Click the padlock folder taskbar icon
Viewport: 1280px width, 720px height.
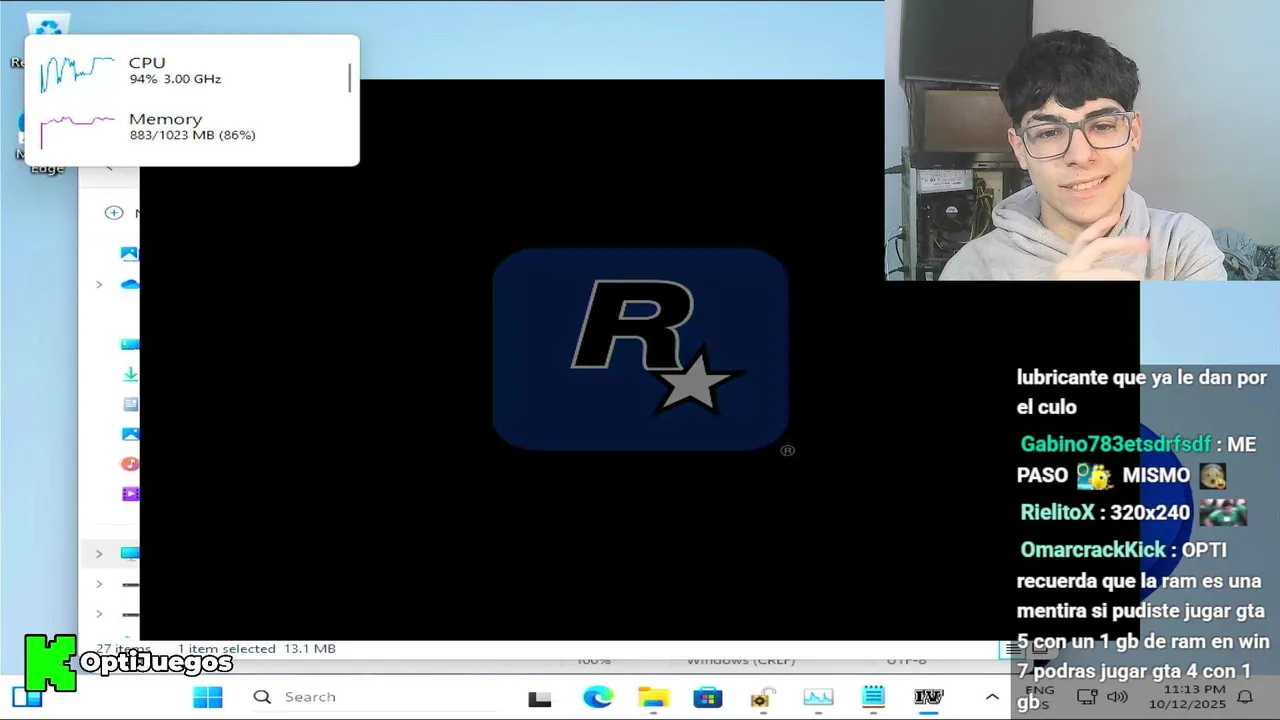[763, 698]
